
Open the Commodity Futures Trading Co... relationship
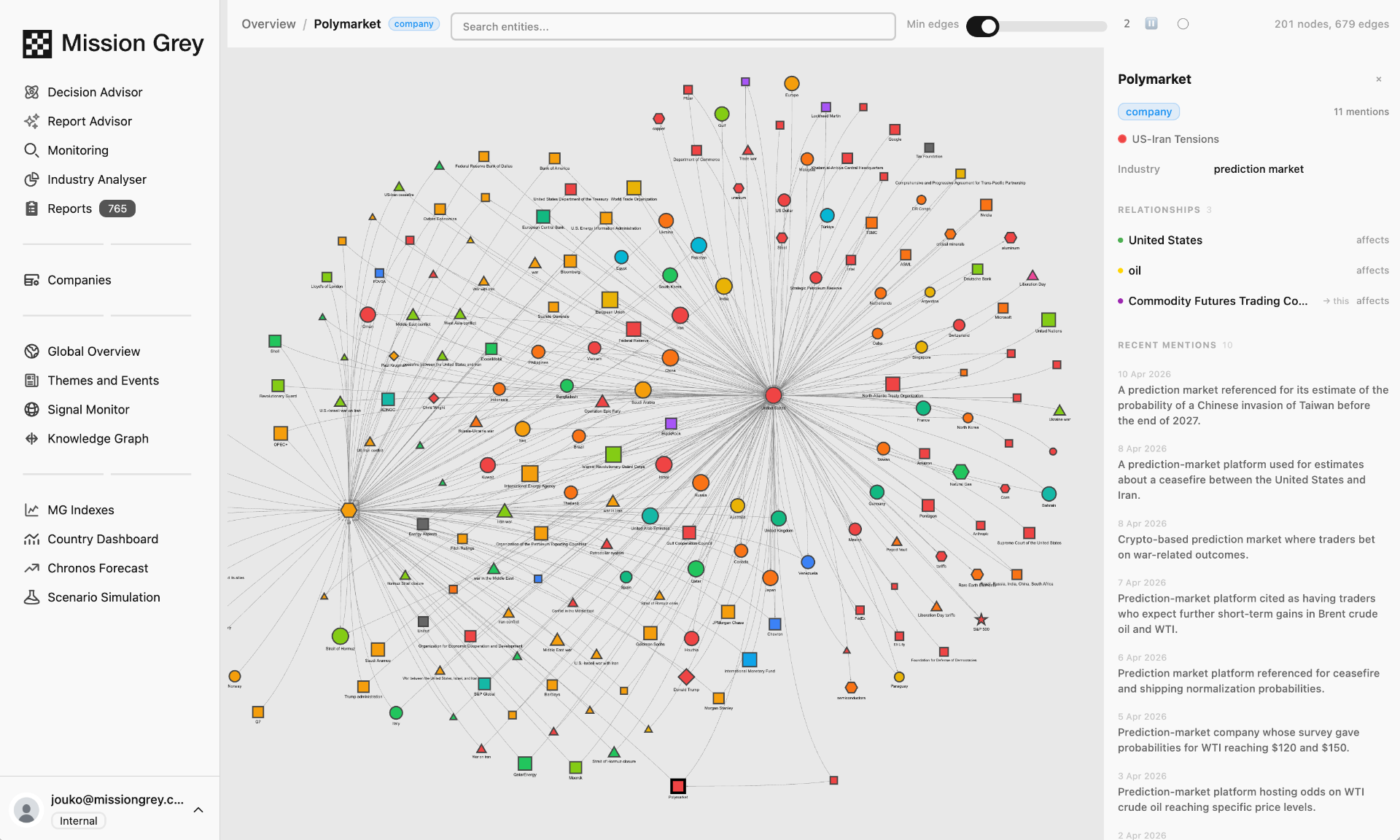coord(1253,301)
